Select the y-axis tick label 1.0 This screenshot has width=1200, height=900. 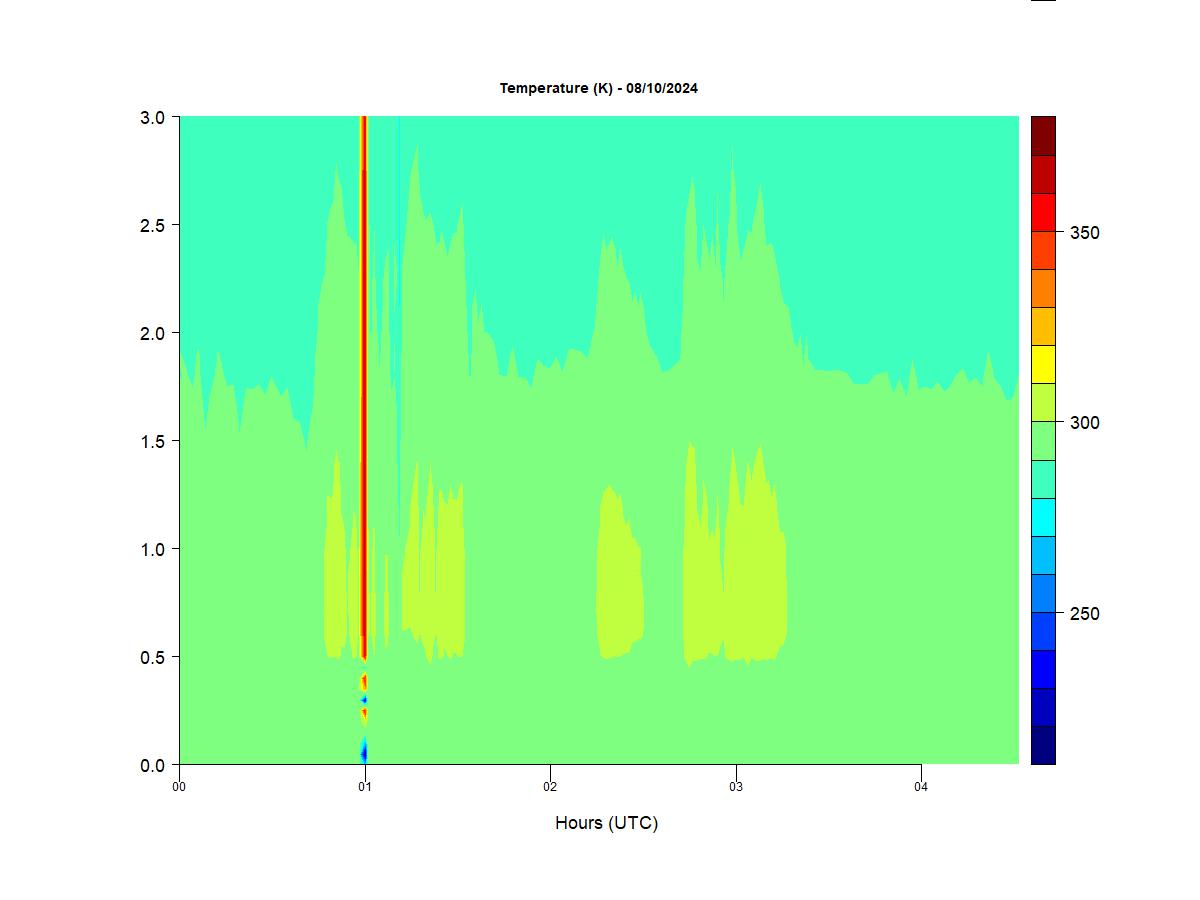pos(153,549)
